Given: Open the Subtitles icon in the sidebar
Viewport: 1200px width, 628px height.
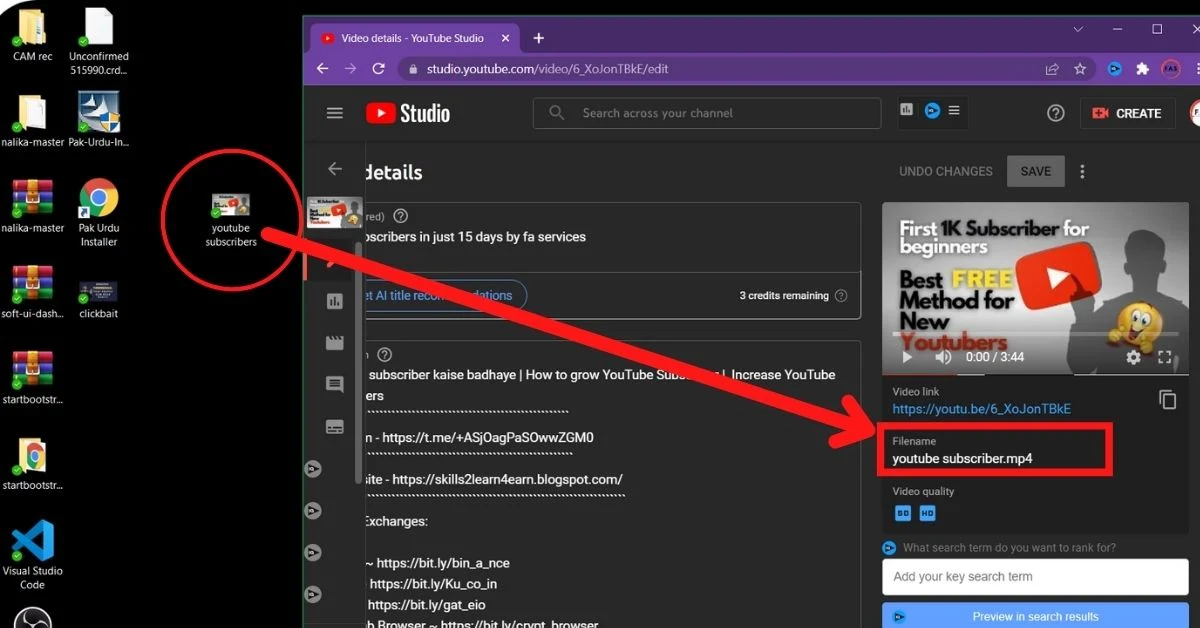Looking at the screenshot, I should point(335,427).
